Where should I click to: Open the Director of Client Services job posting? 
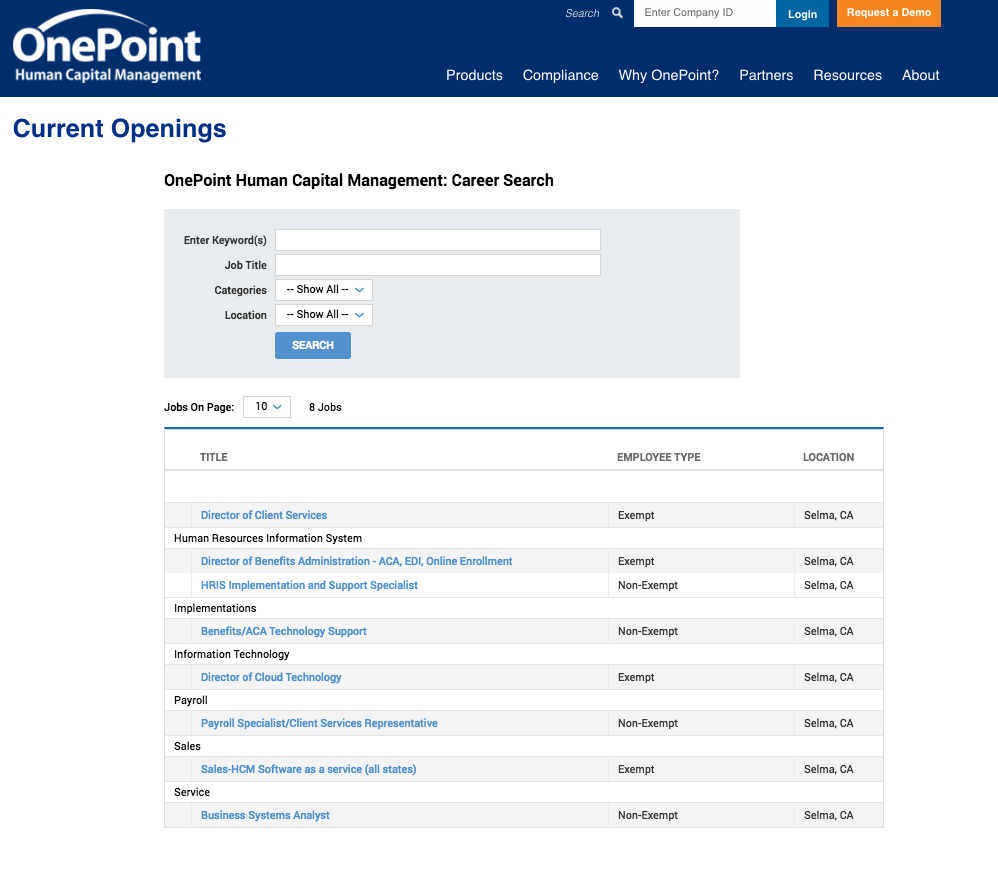click(263, 514)
